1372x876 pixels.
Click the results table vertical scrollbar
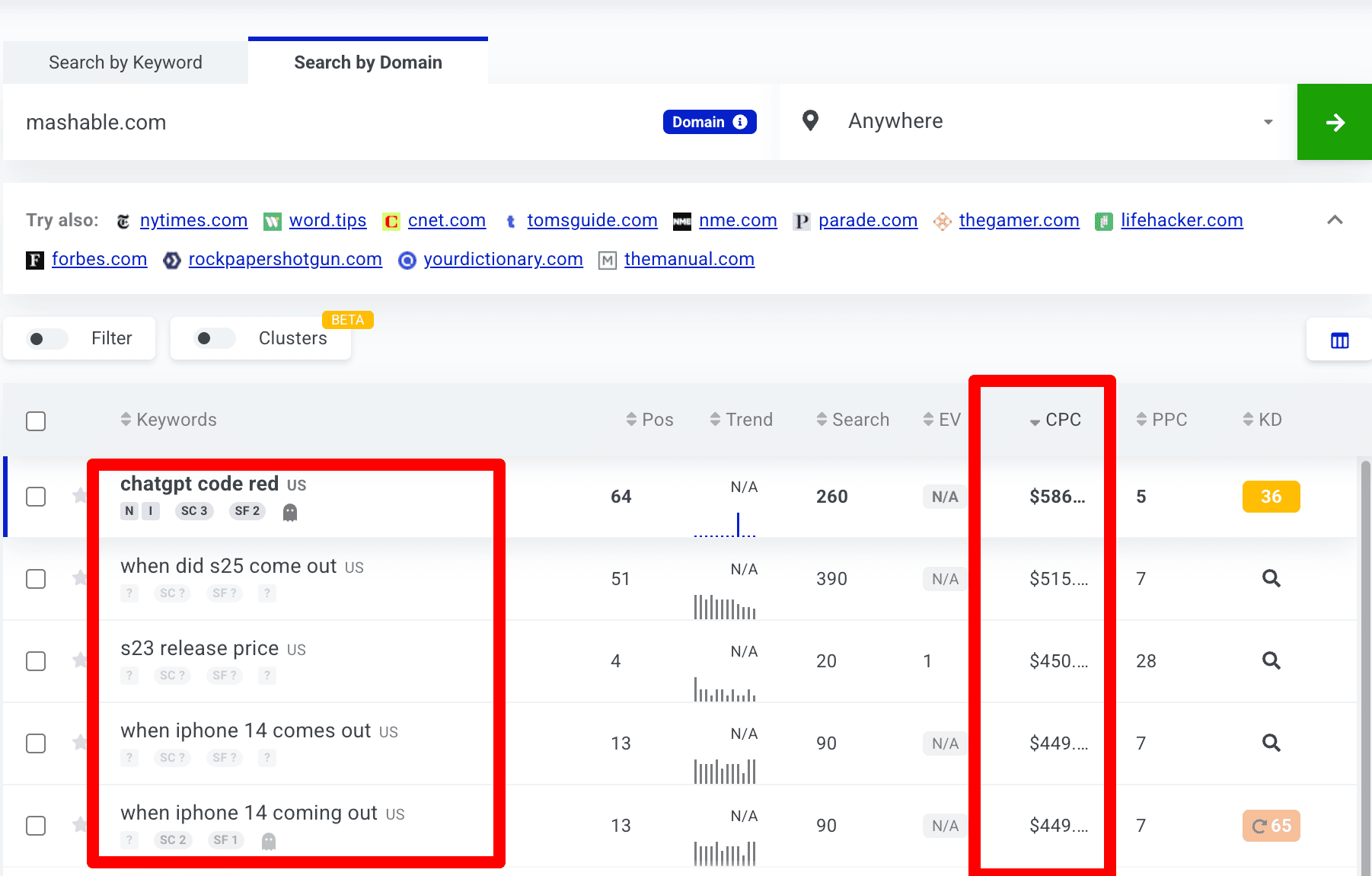pos(1365,667)
